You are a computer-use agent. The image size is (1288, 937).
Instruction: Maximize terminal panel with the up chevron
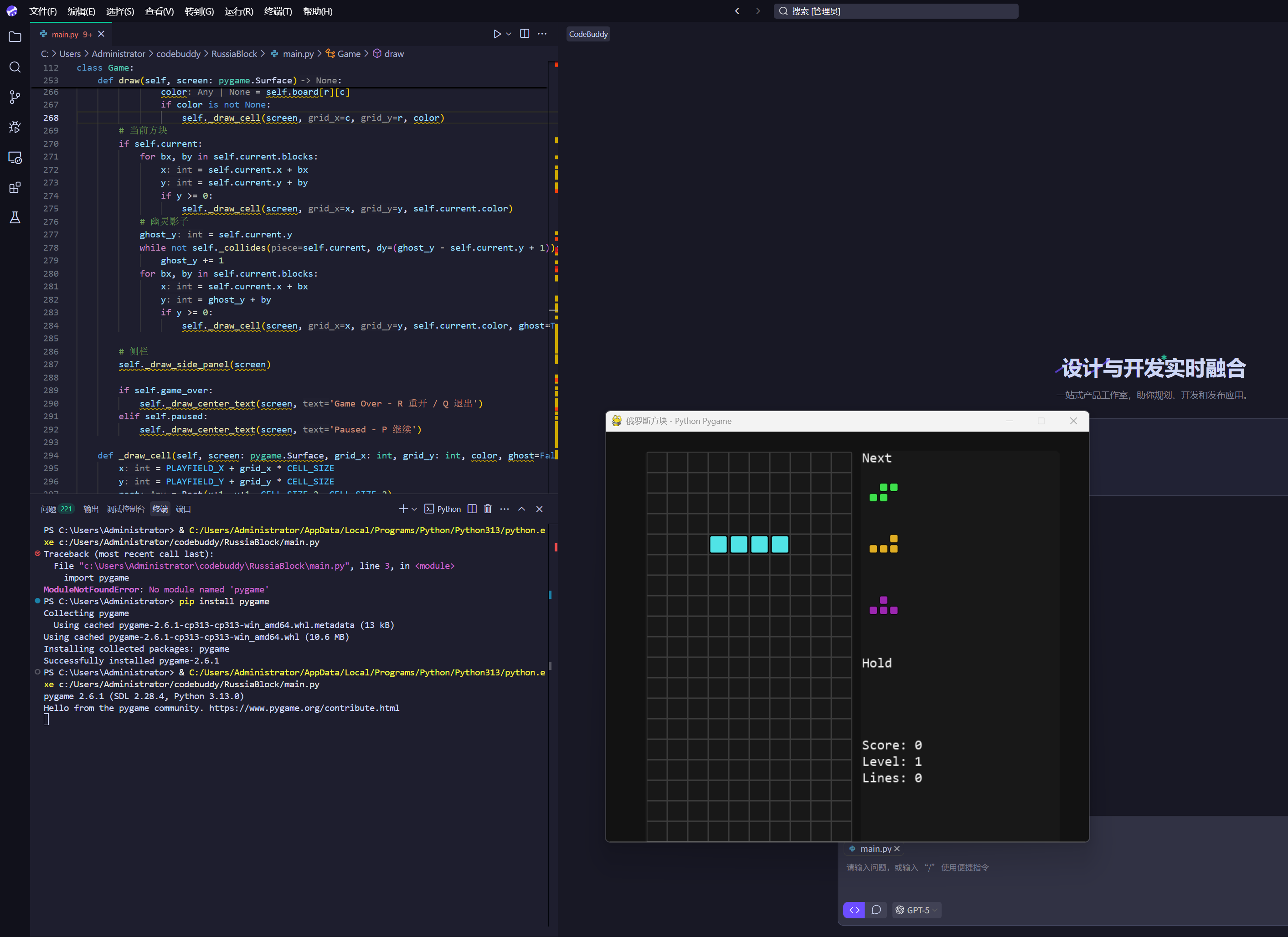[x=521, y=509]
